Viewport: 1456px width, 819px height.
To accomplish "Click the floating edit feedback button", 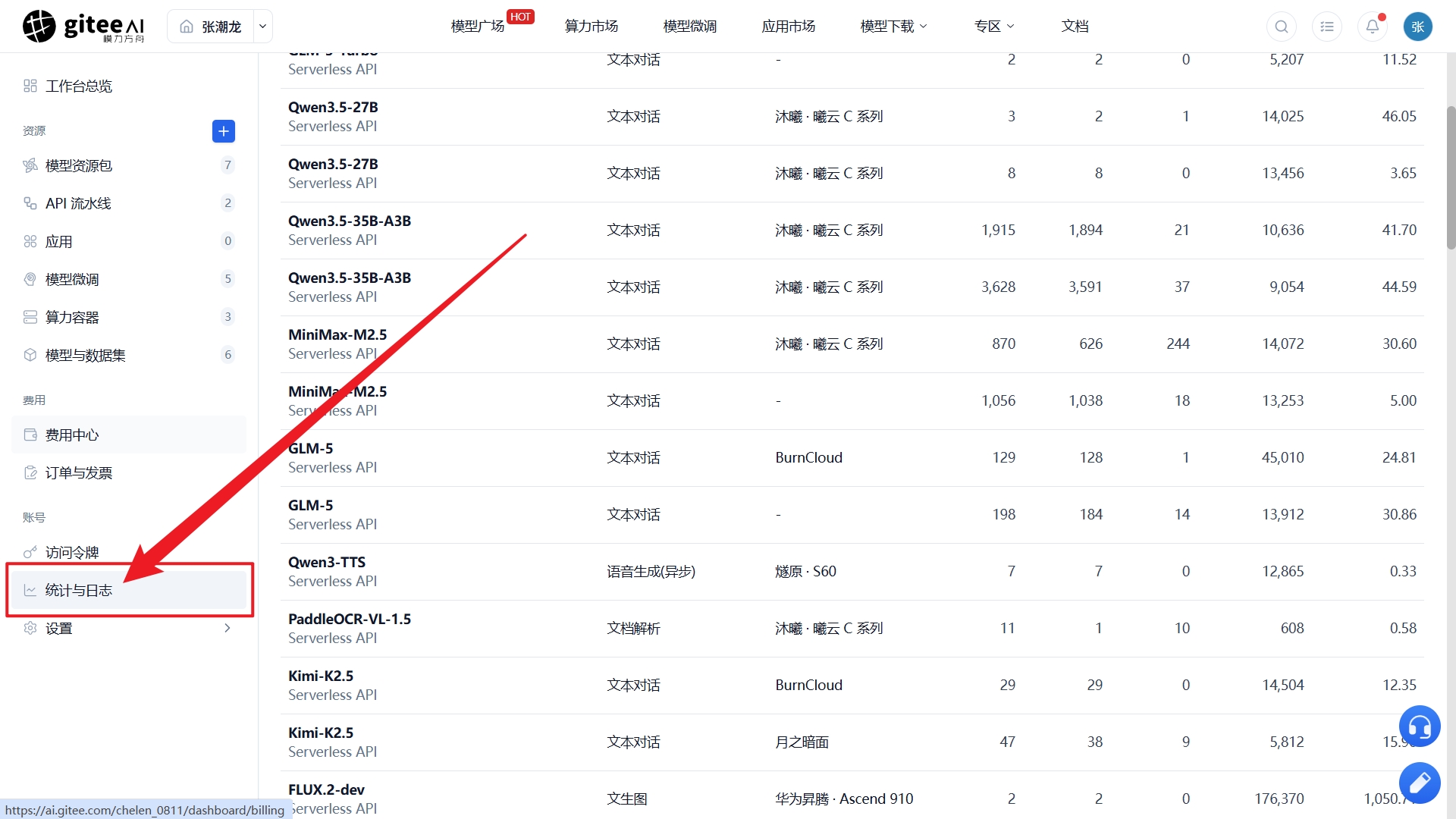I will tap(1420, 783).
